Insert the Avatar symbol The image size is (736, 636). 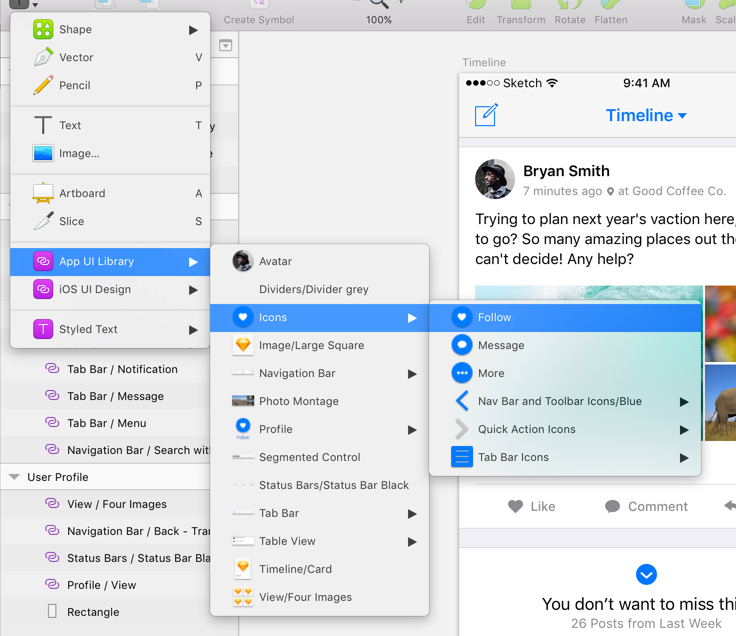click(x=319, y=261)
